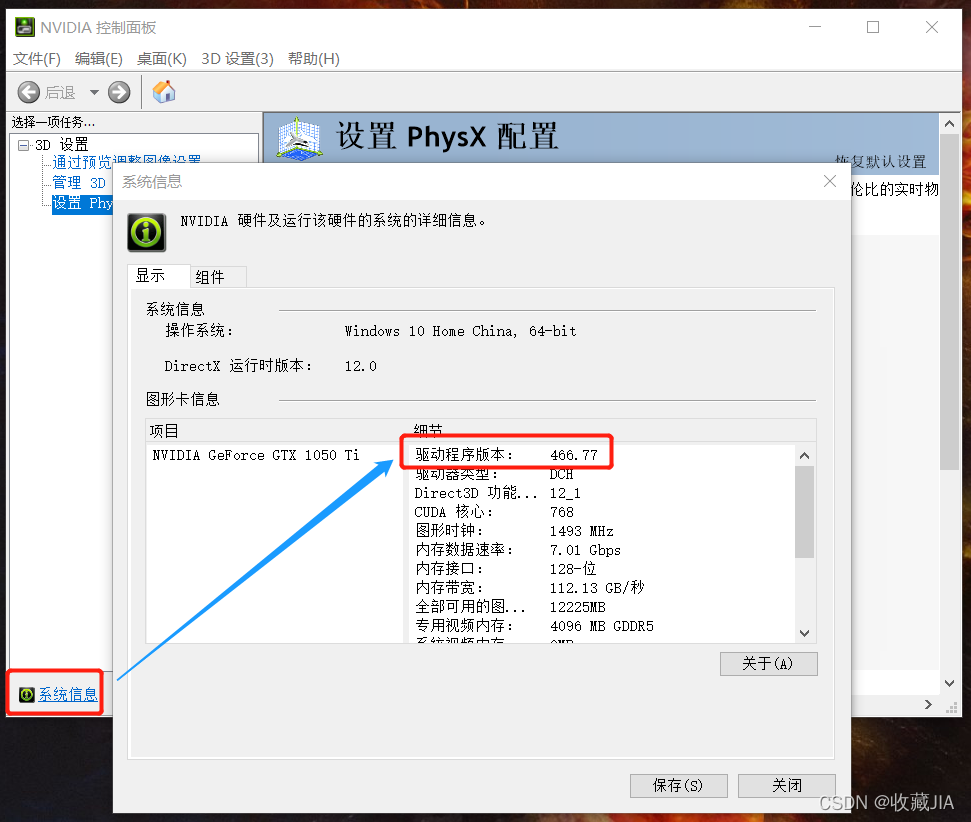Click the Forward arrow toolbar icon
This screenshot has width=971, height=822.
tap(119, 92)
